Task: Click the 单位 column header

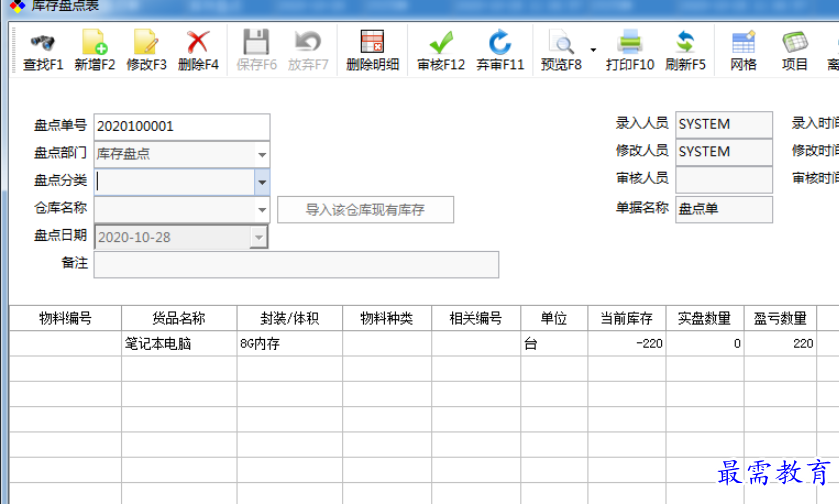Action: 554,318
